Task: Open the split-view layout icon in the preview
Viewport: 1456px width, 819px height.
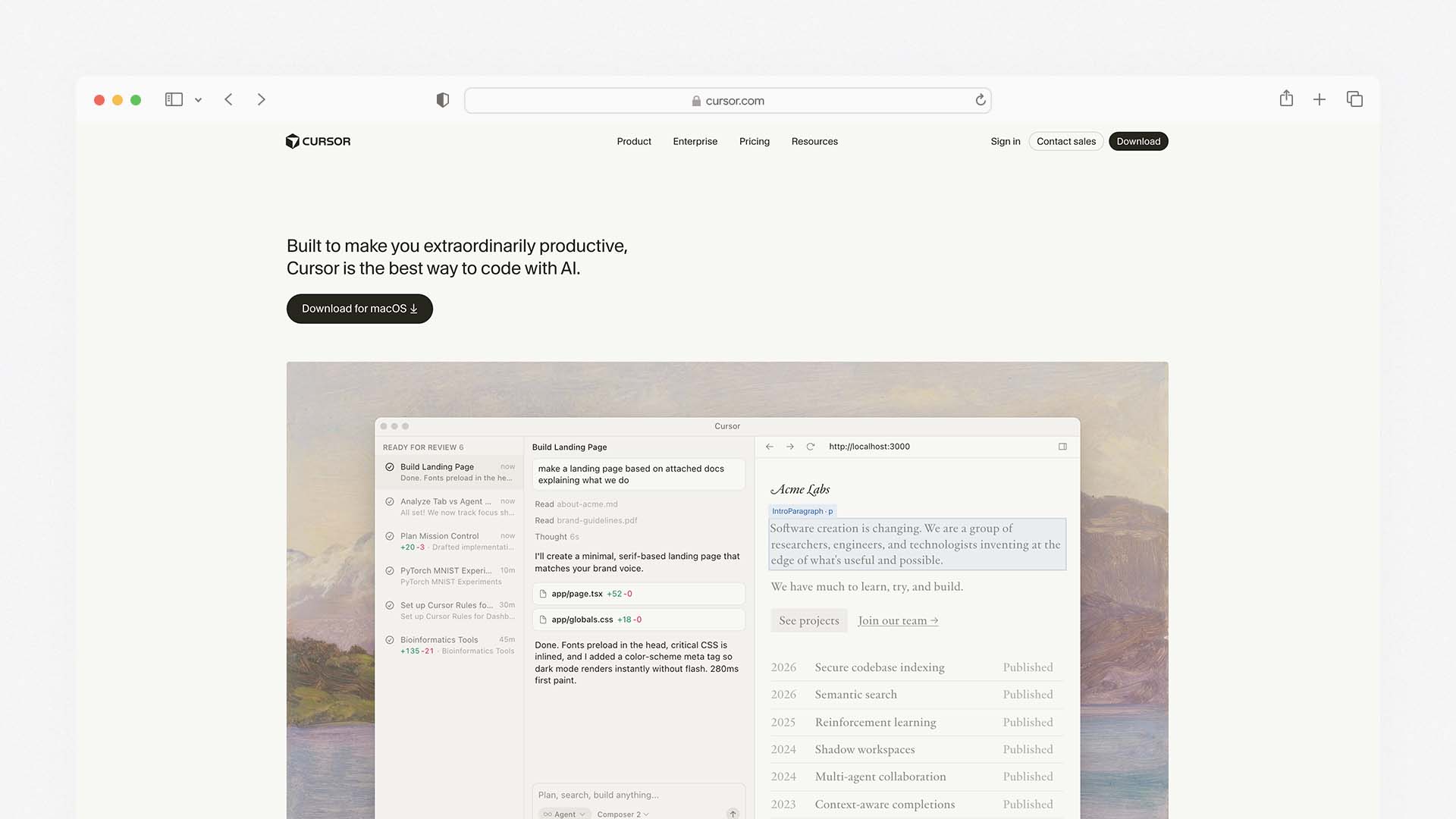Action: point(1063,447)
